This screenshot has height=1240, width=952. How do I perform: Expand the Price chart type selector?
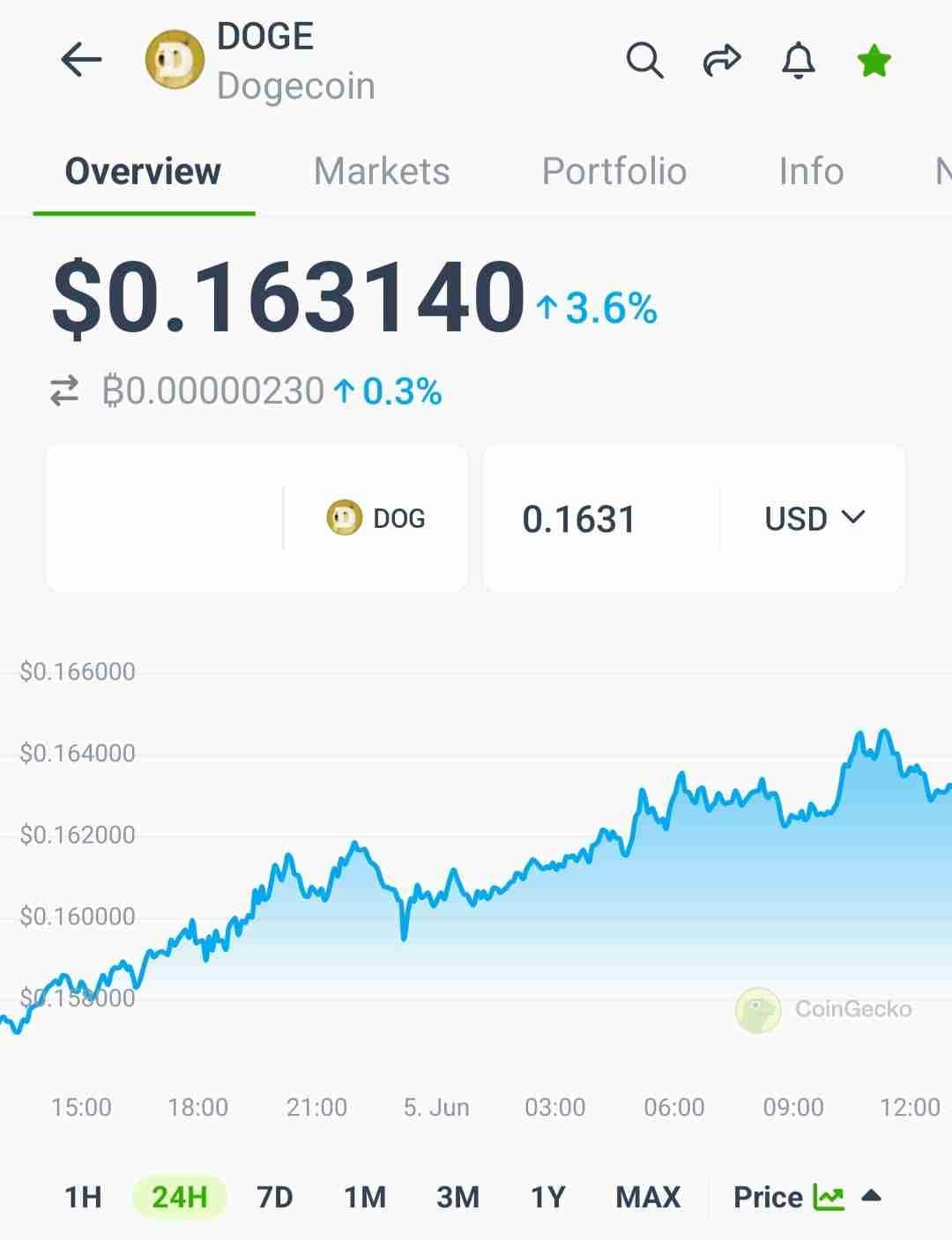[x=807, y=1197]
